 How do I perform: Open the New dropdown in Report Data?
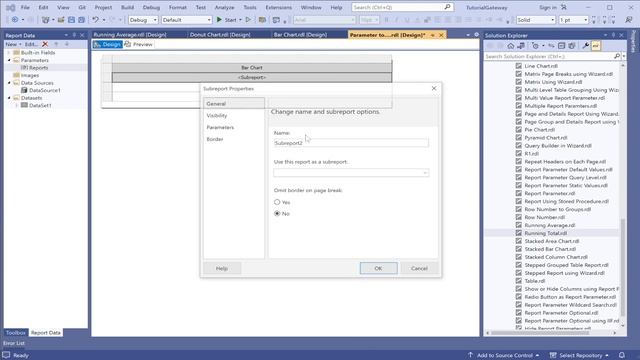13,44
